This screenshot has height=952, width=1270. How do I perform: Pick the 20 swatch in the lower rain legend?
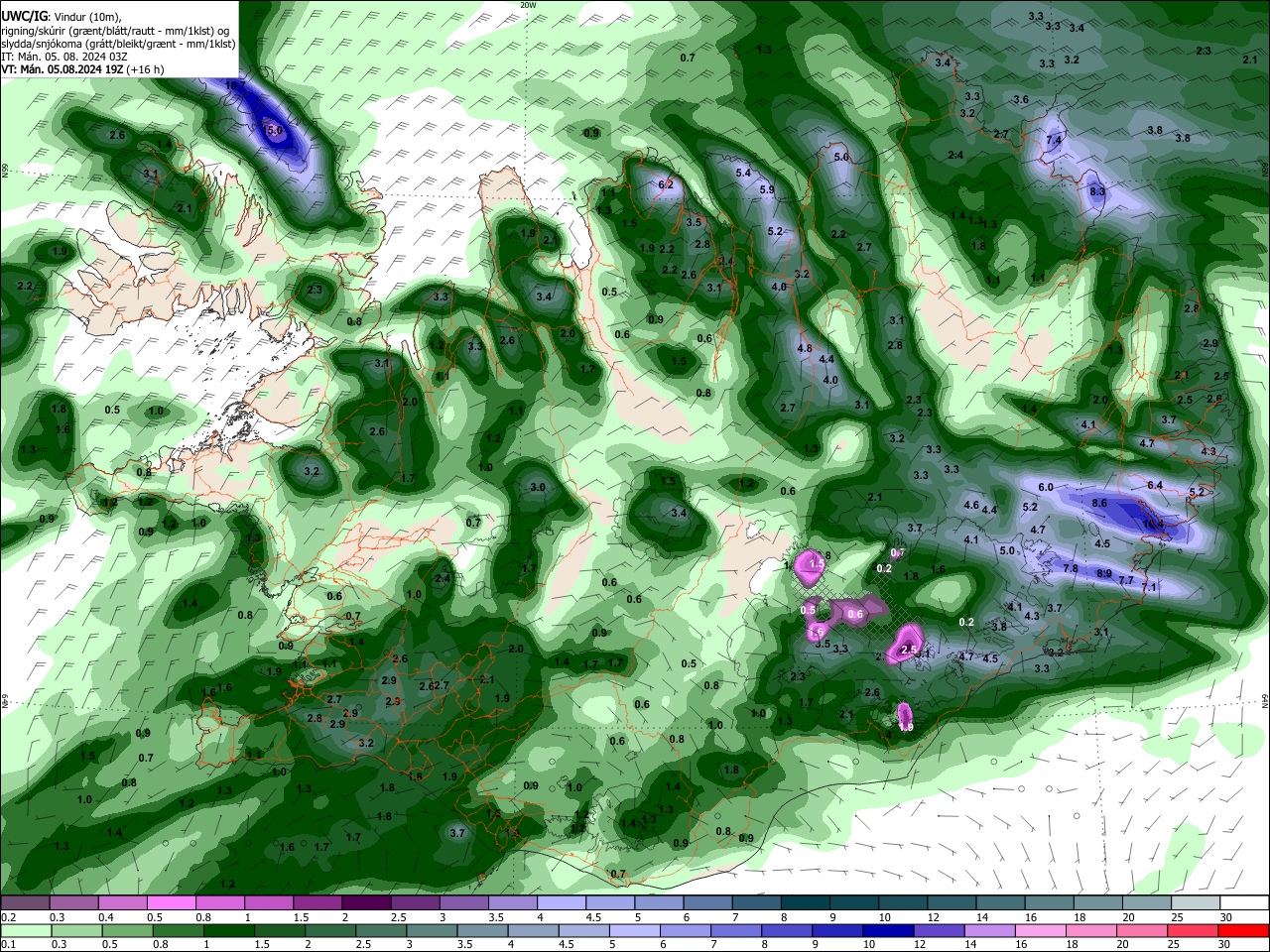point(1142,930)
